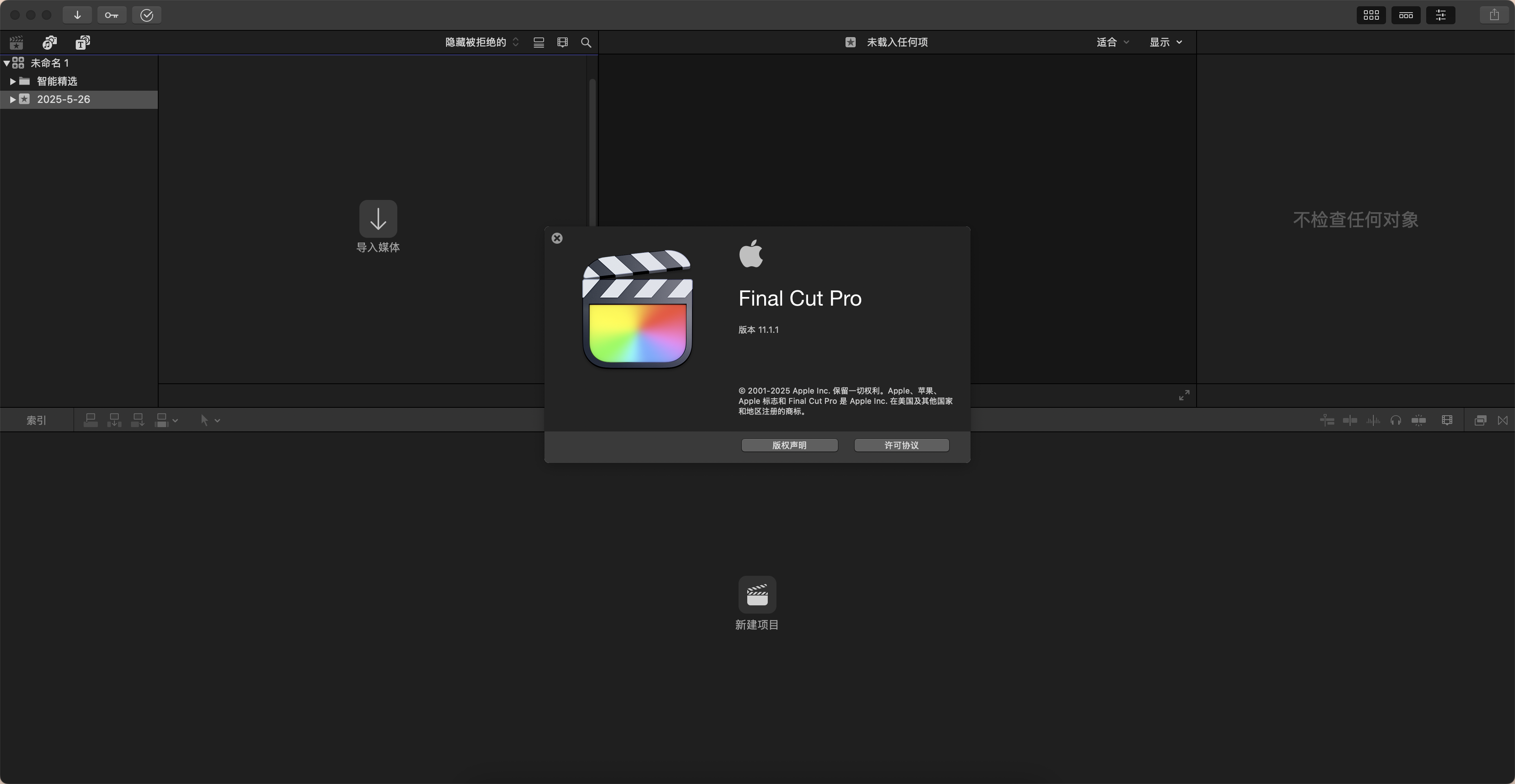
Task: Choose the select arrow tool
Action: [x=204, y=420]
